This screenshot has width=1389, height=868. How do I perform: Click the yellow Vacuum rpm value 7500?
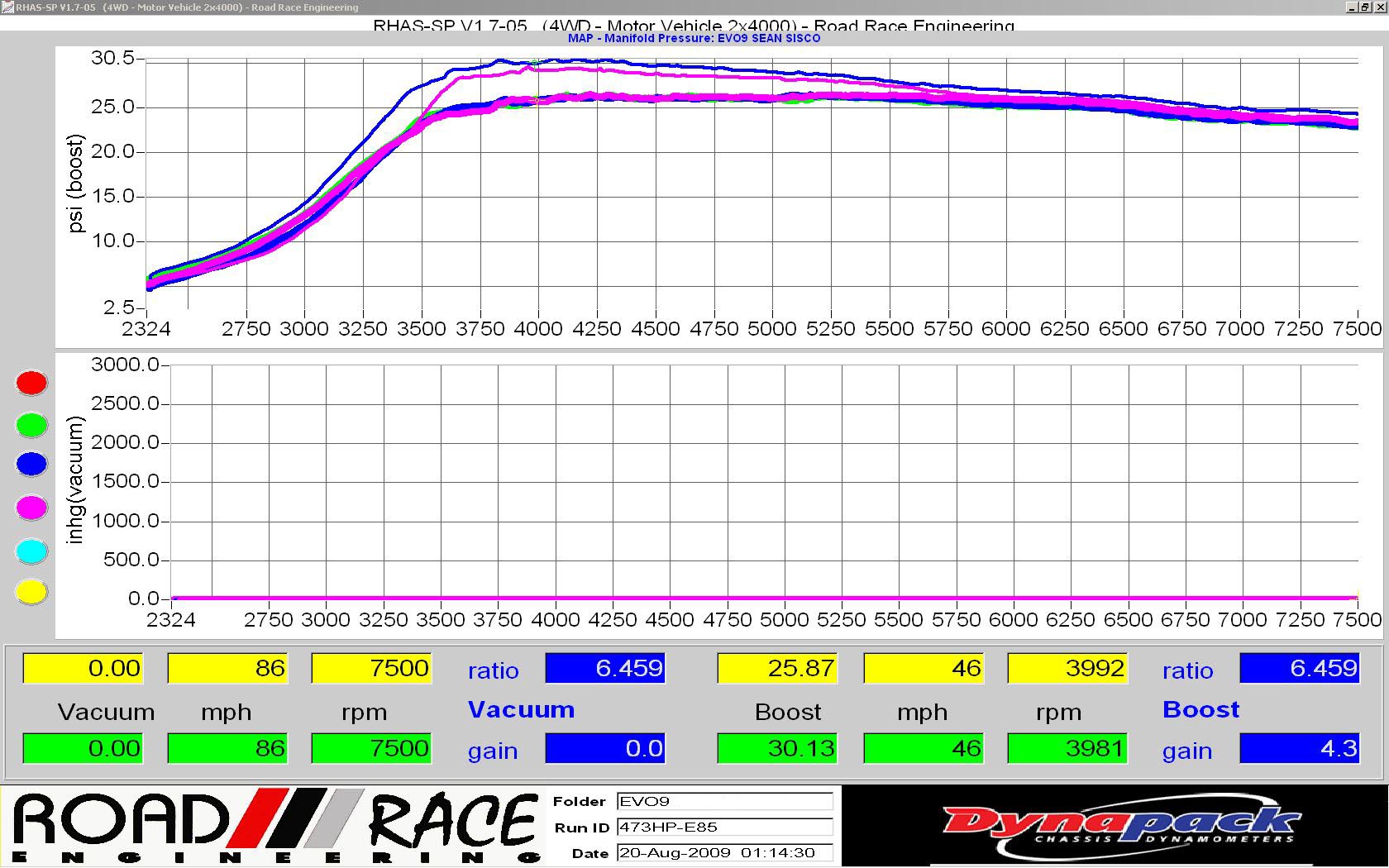pos(371,668)
